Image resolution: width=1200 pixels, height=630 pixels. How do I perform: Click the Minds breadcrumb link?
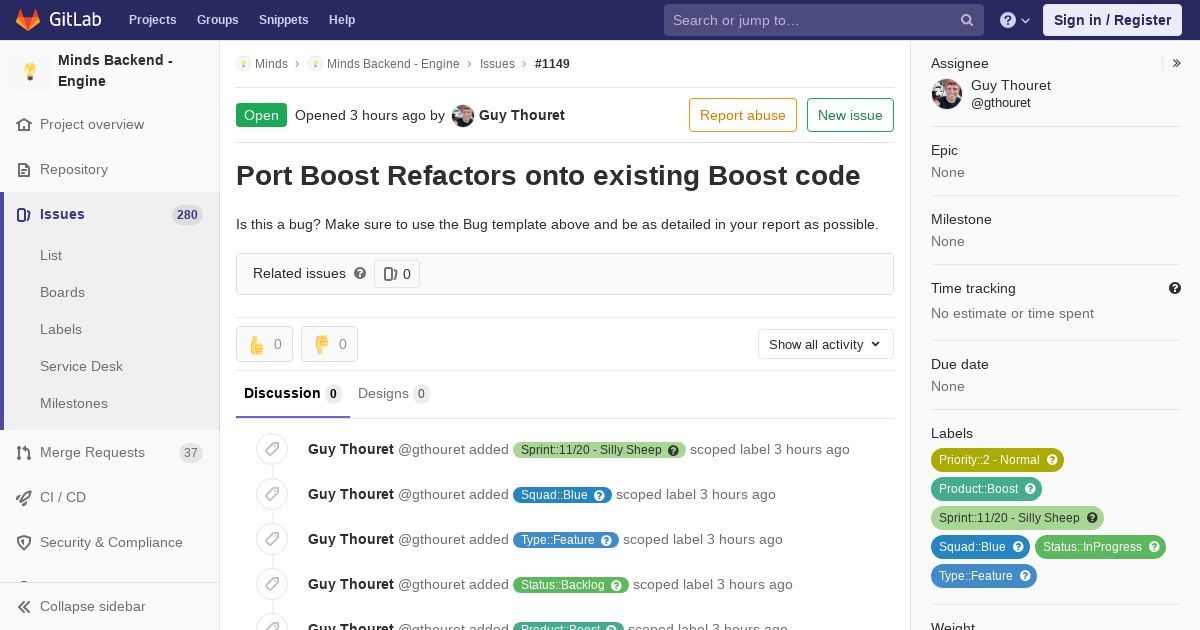271,64
